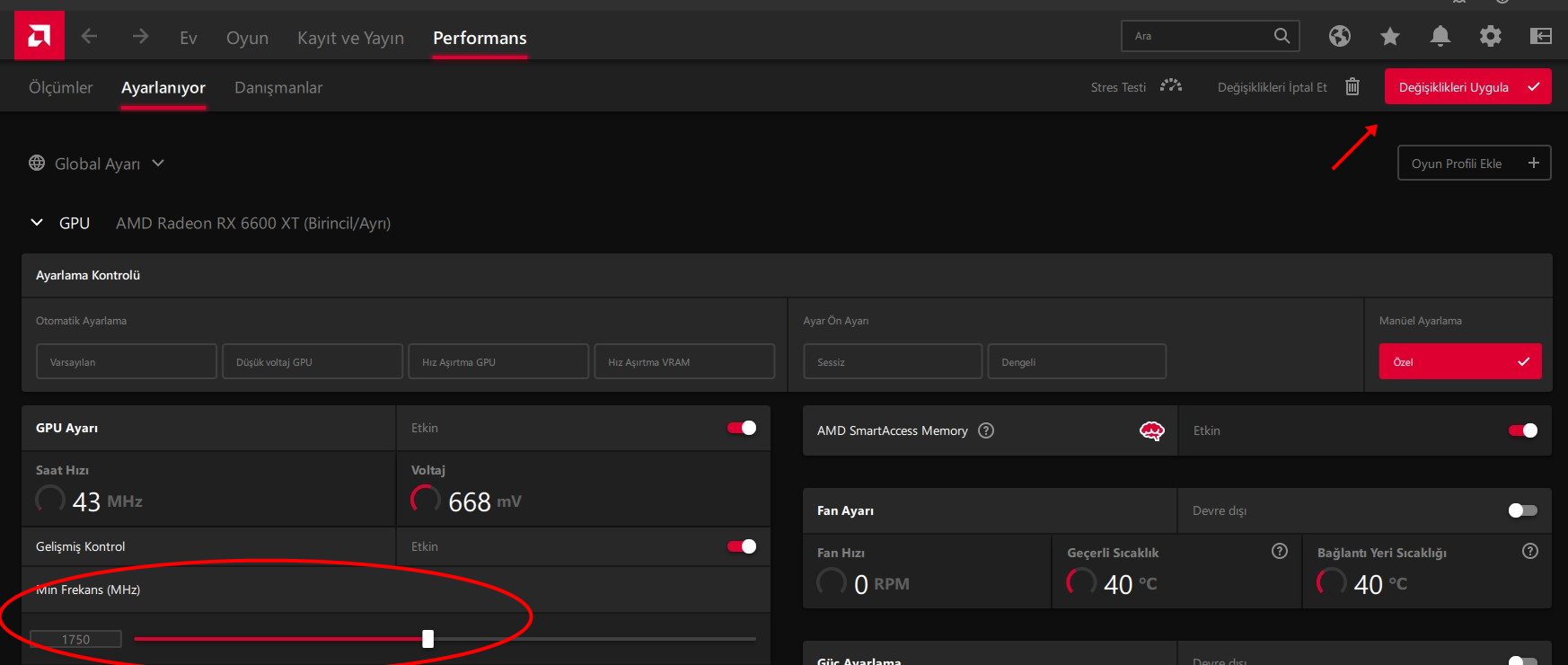
Task: Click the trash icon to discard changes
Action: tap(1352, 86)
